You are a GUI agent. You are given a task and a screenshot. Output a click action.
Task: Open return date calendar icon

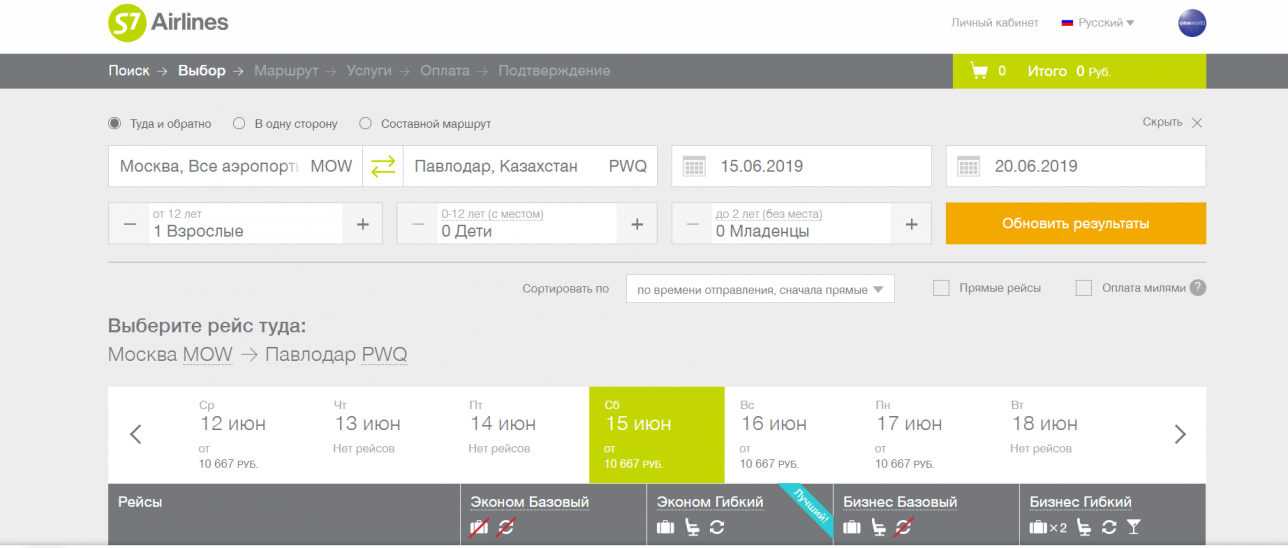pos(968,166)
